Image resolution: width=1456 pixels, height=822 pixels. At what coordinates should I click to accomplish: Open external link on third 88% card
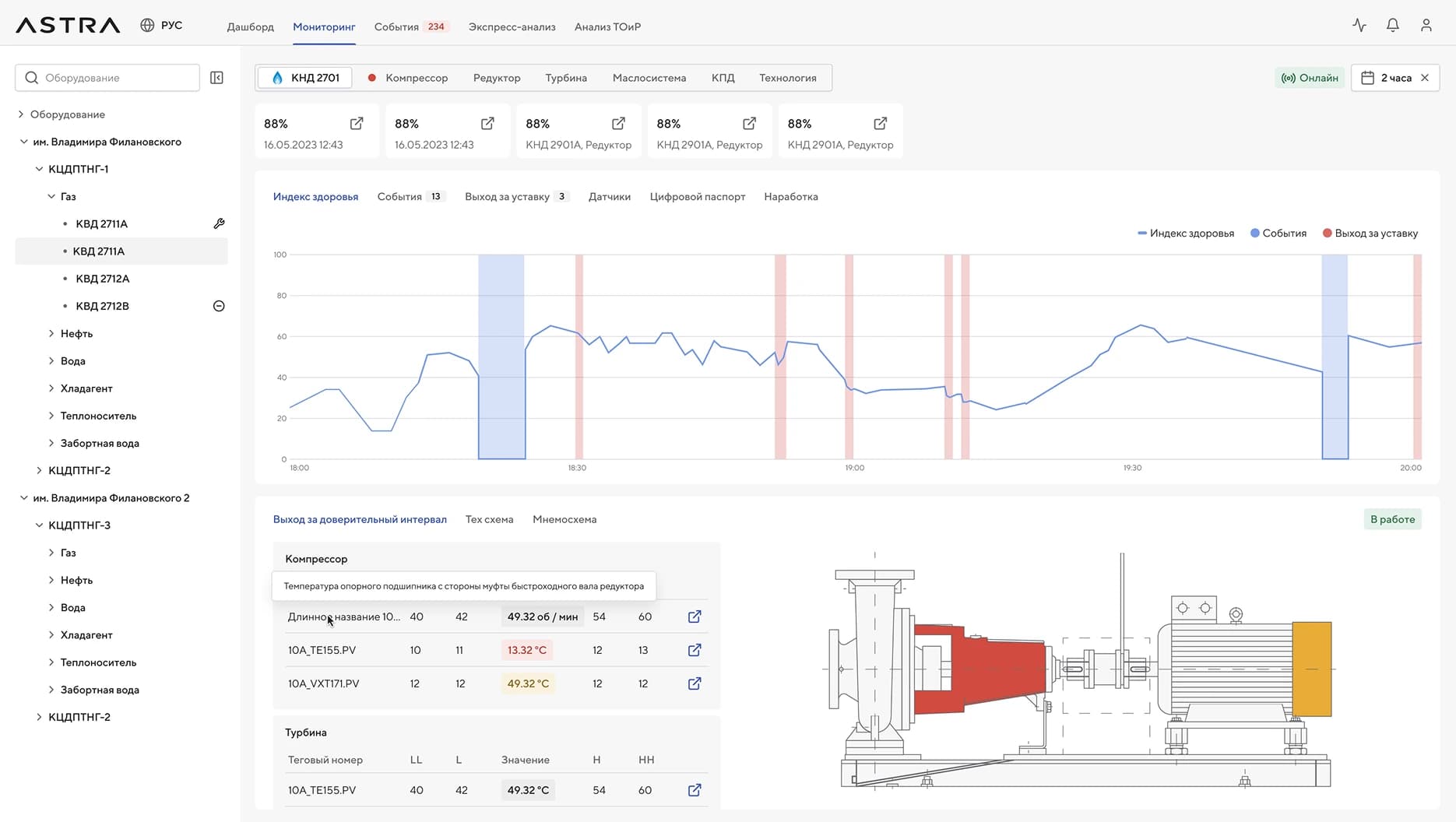pos(618,123)
